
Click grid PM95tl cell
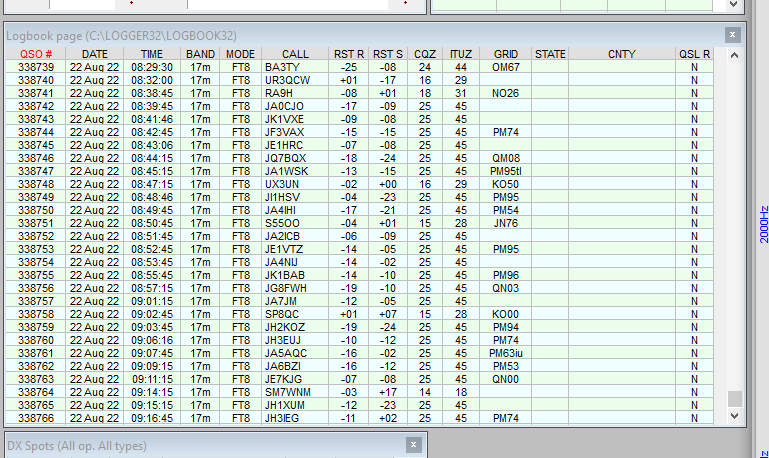(x=506, y=171)
